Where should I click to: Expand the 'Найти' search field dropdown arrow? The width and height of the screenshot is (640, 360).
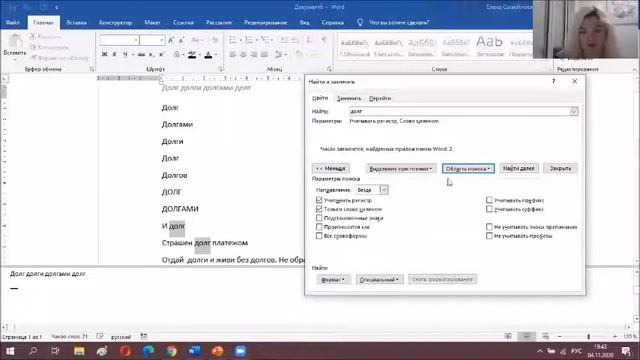pos(573,111)
